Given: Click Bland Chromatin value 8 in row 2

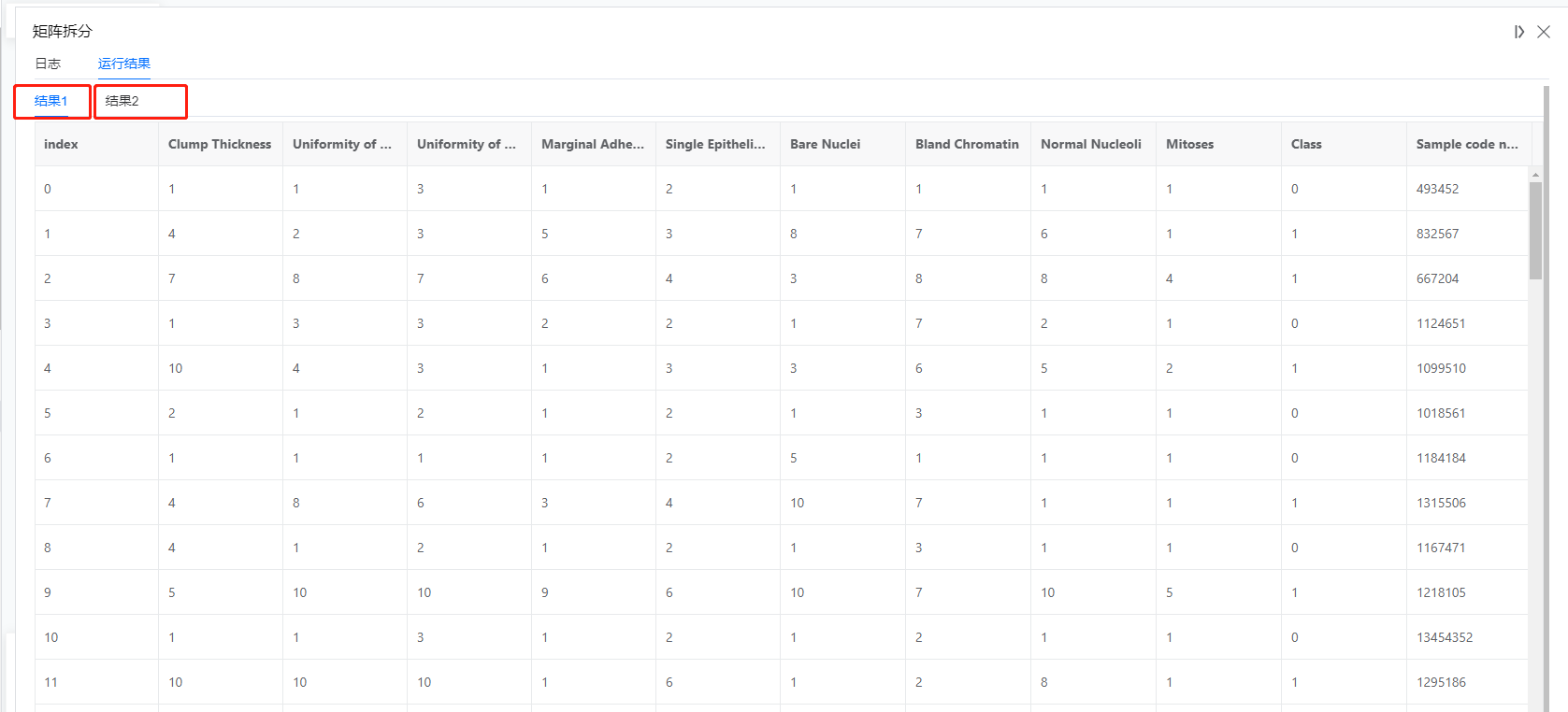Looking at the screenshot, I should tap(919, 278).
